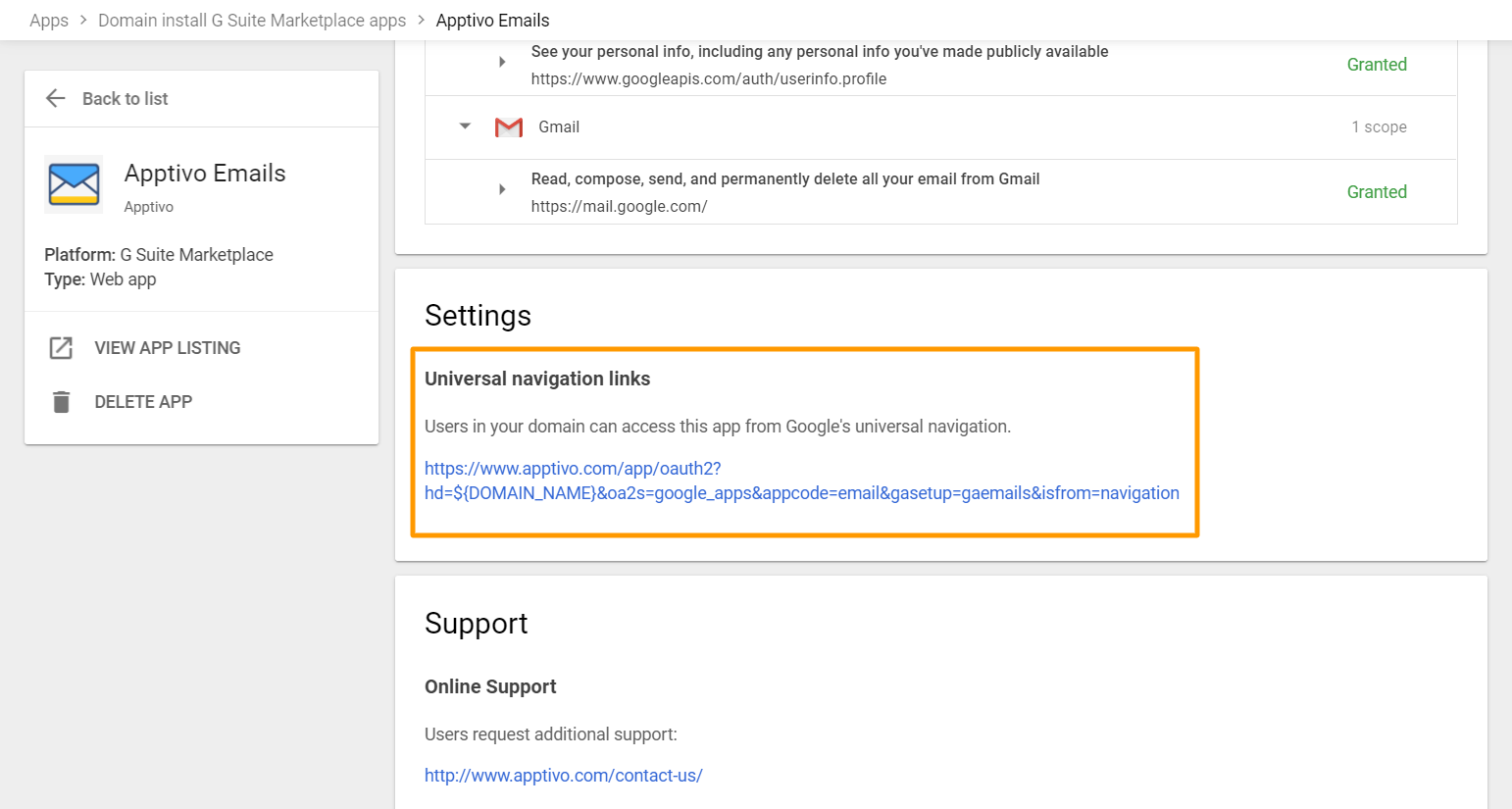Screen dimensions: 1512x809
Task: Click the profile scope Granted status
Action: click(x=1377, y=65)
